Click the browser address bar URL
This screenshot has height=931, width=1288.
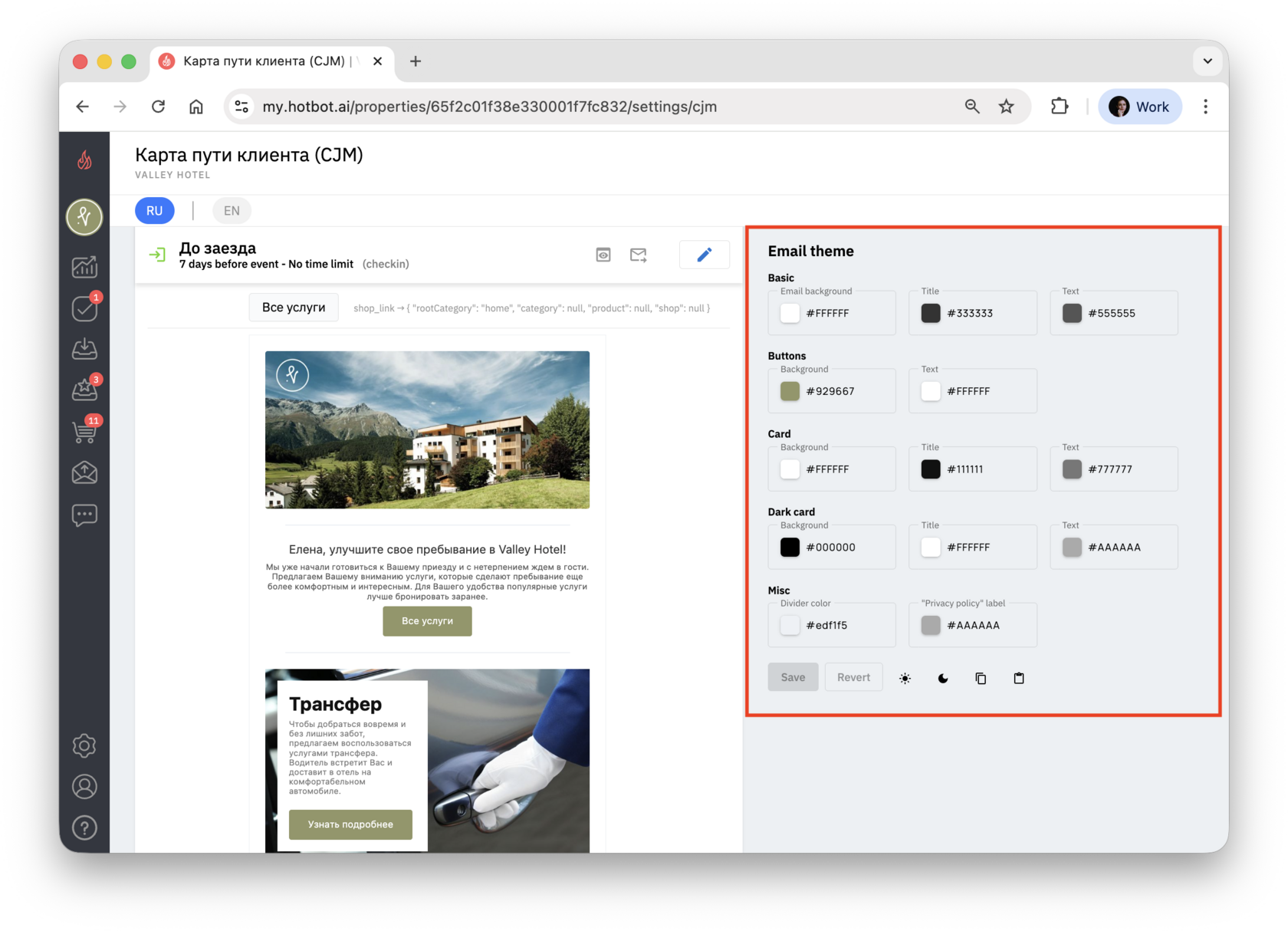tap(490, 107)
